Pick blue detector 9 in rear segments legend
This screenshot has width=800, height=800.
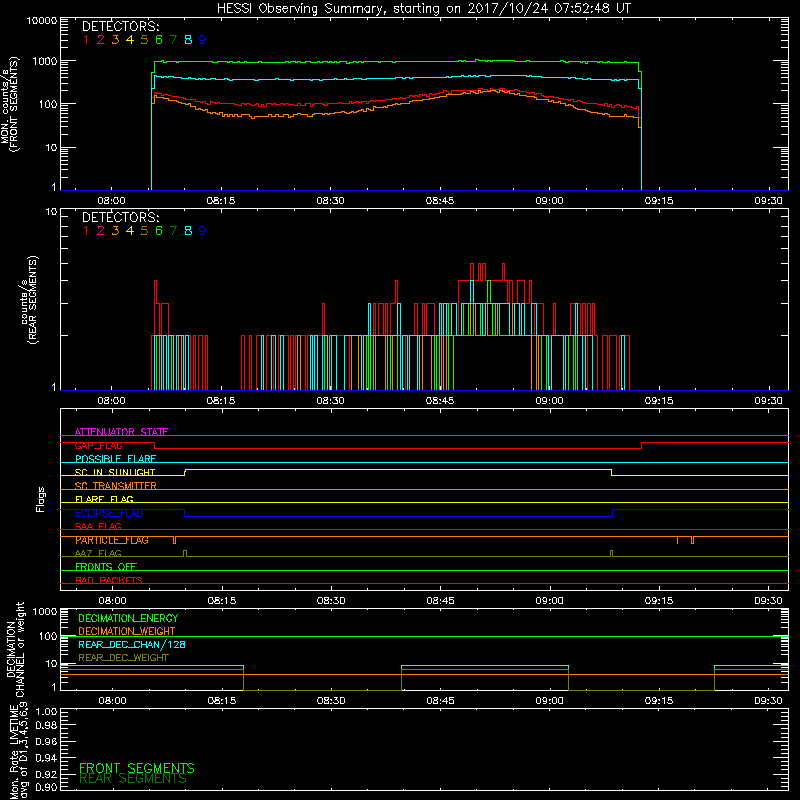pos(203,231)
